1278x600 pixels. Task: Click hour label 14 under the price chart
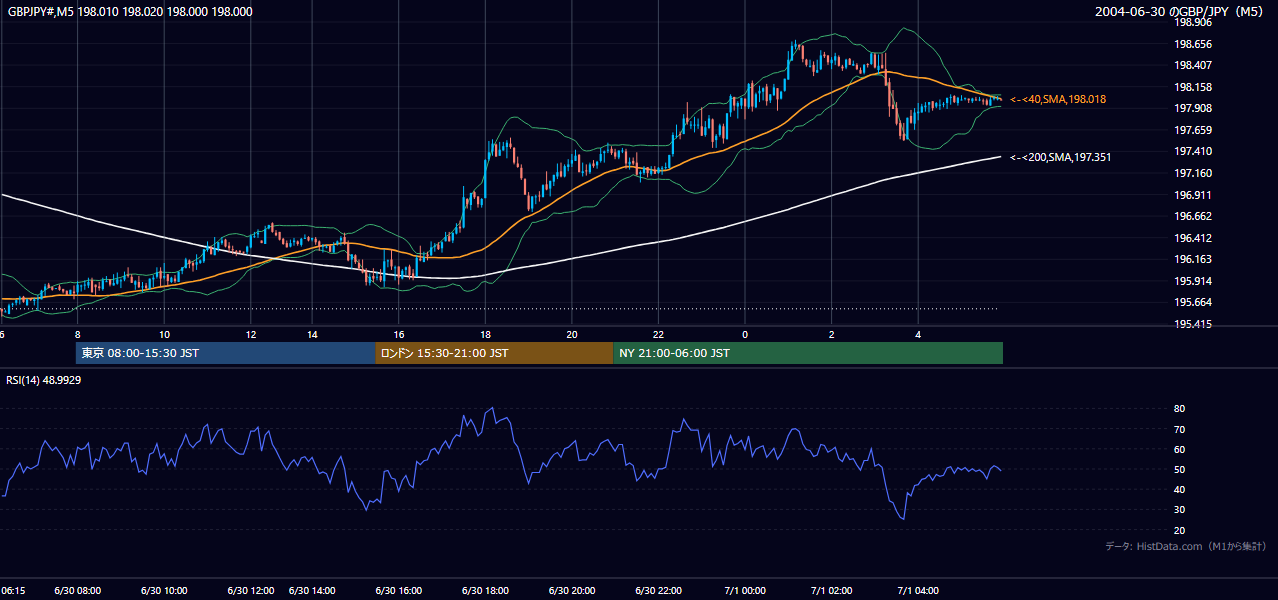312,334
